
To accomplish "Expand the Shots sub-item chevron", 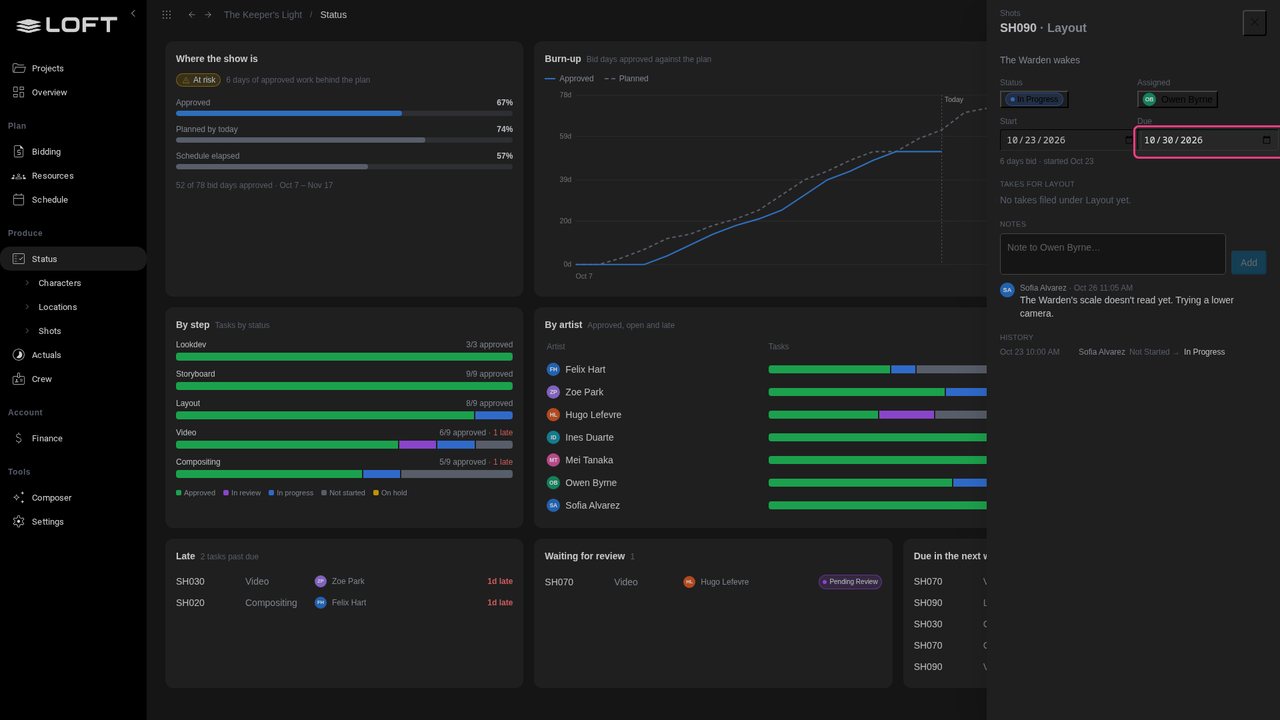I will [27, 331].
